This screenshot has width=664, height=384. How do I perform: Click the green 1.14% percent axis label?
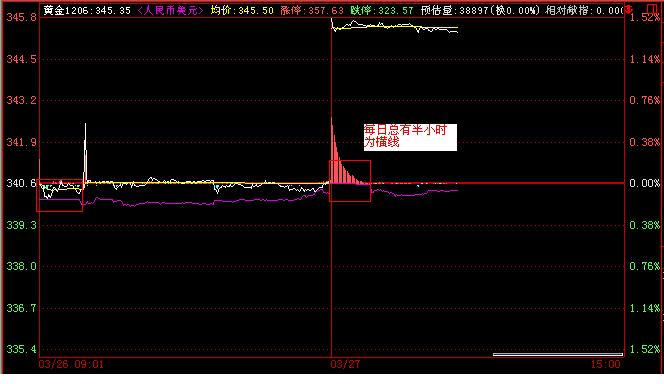[x=645, y=308]
